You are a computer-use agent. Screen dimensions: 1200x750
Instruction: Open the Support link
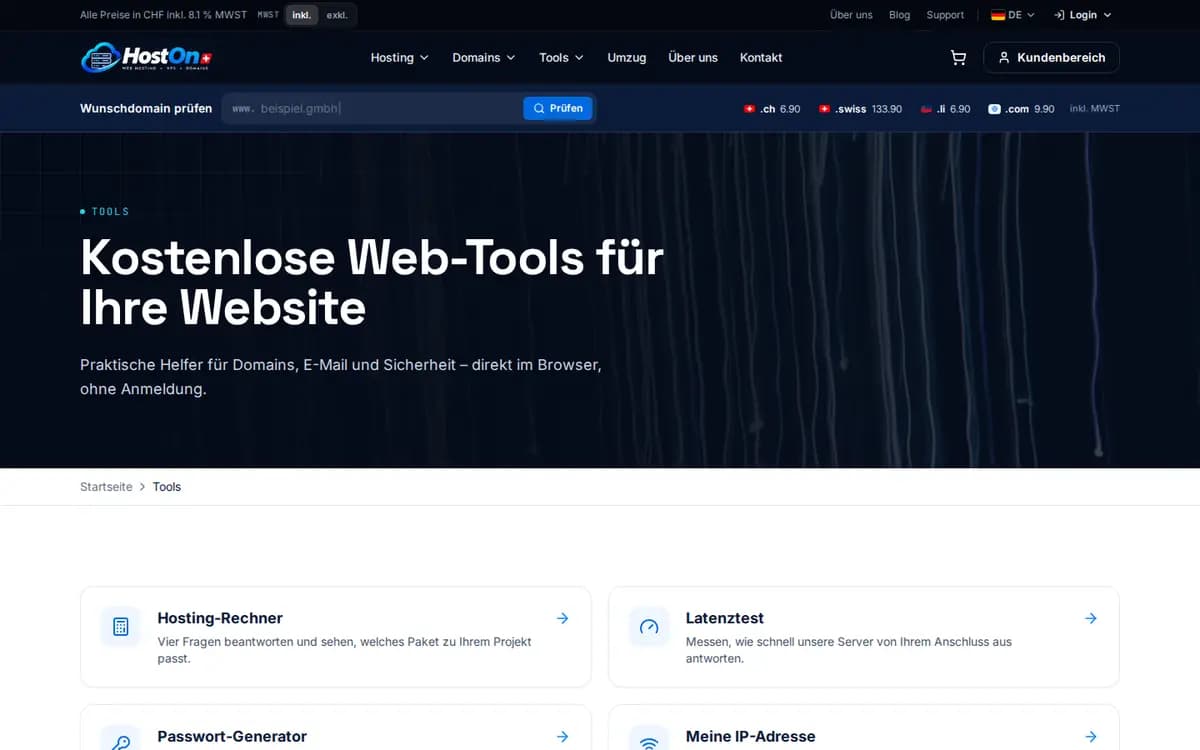(x=945, y=15)
